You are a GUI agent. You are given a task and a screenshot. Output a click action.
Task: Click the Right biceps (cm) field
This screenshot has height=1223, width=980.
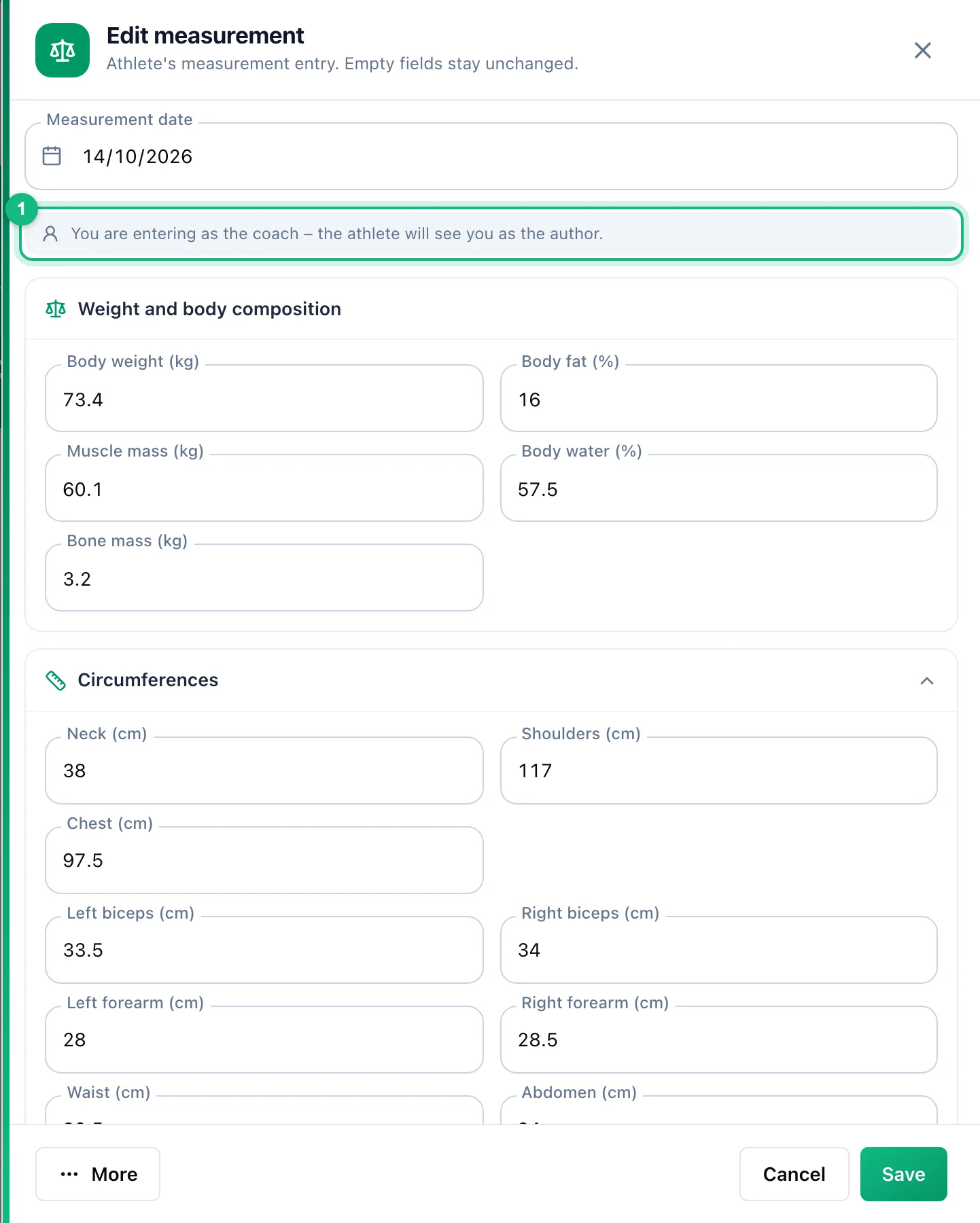pyautogui.click(x=718, y=950)
